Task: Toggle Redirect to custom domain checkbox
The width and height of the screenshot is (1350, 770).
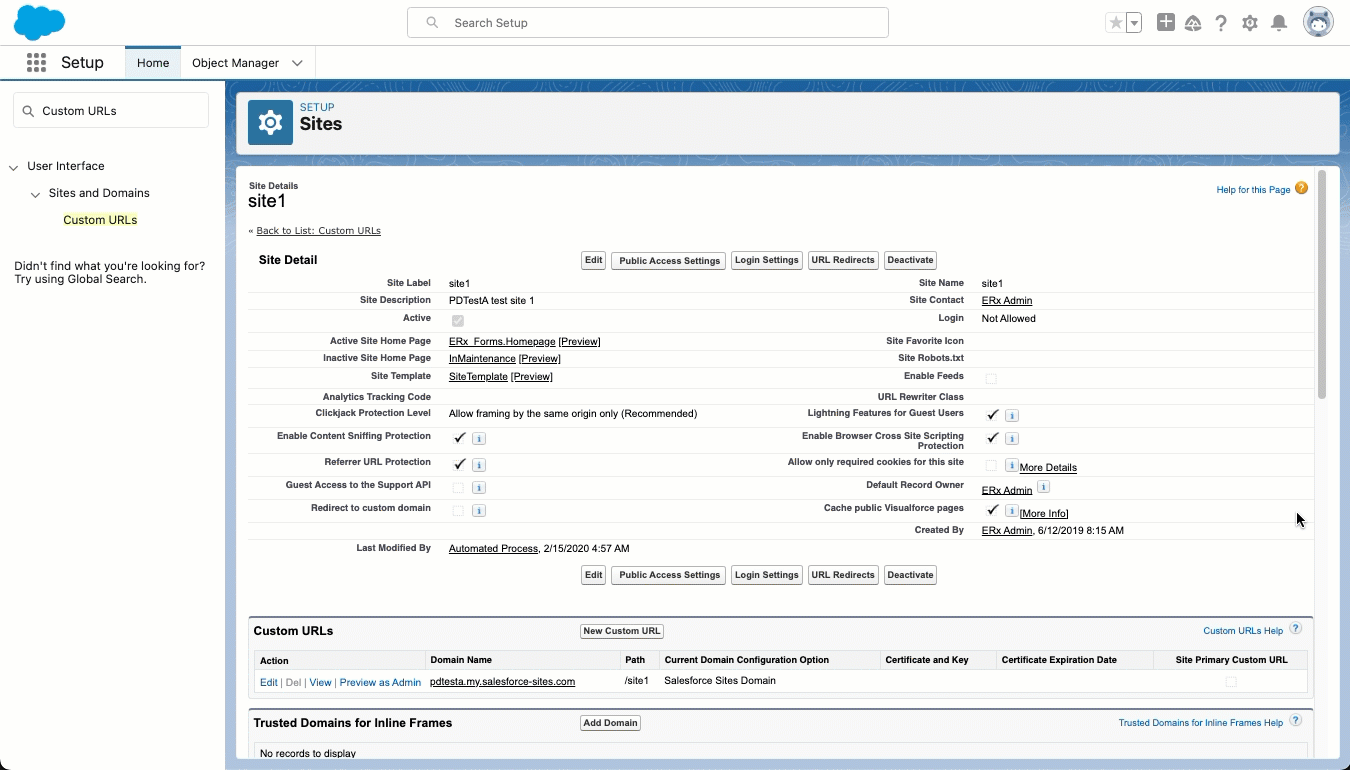Action: [458, 511]
